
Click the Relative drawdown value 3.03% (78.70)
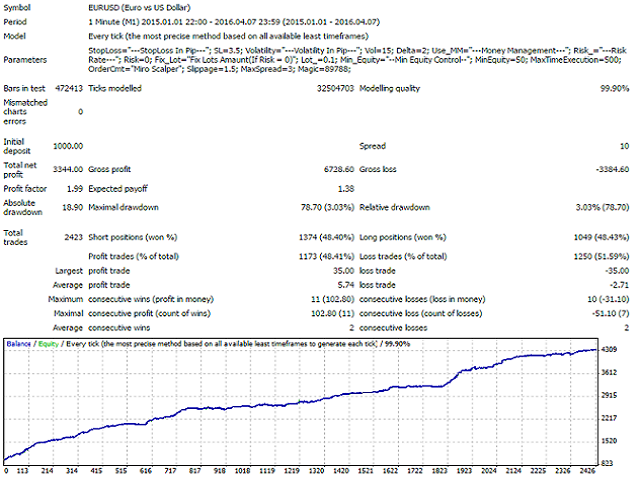[602, 208]
